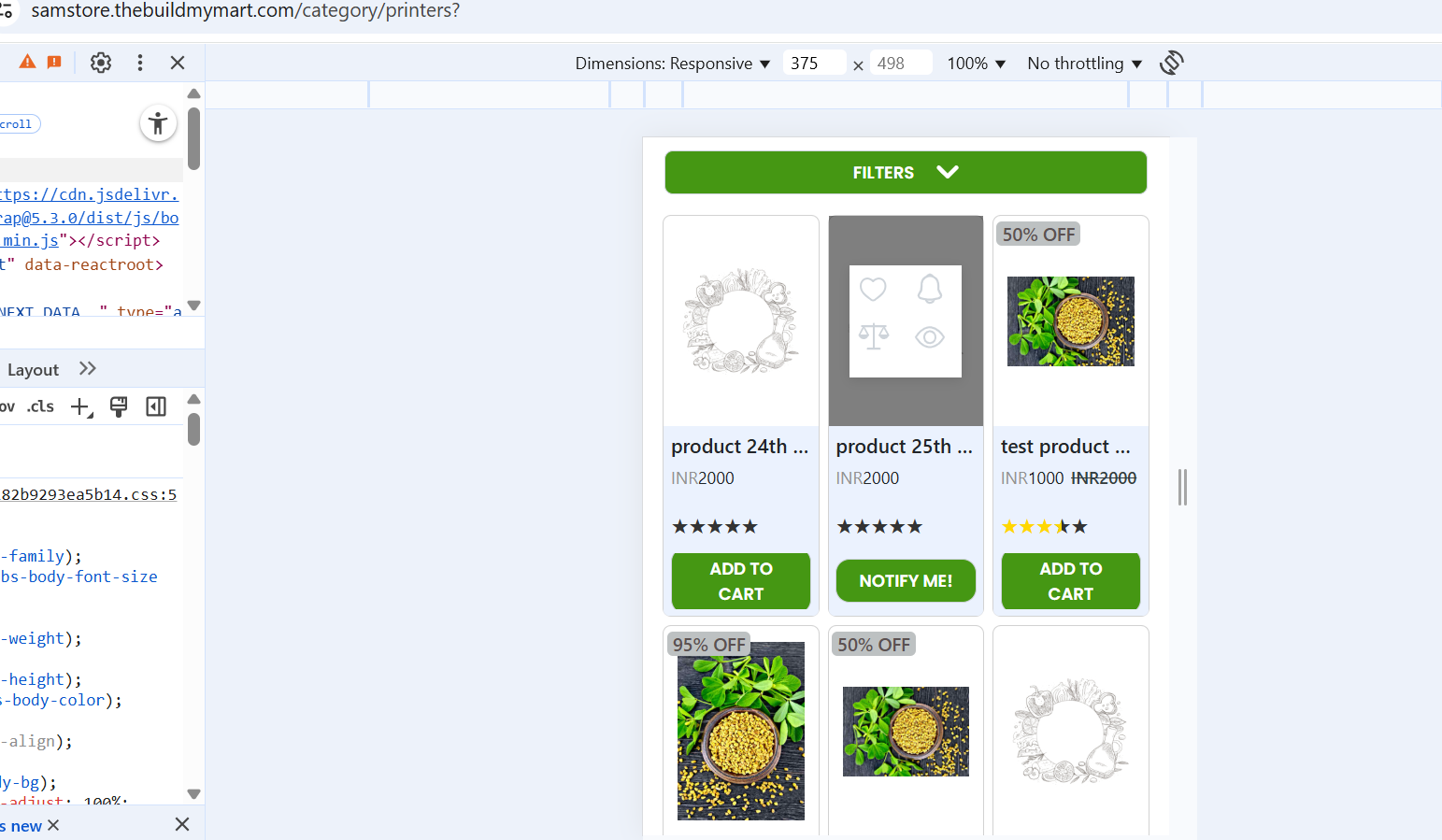Screen dimensions: 1442x840
Task: Open the 100% zoom dropdown
Action: click(977, 64)
